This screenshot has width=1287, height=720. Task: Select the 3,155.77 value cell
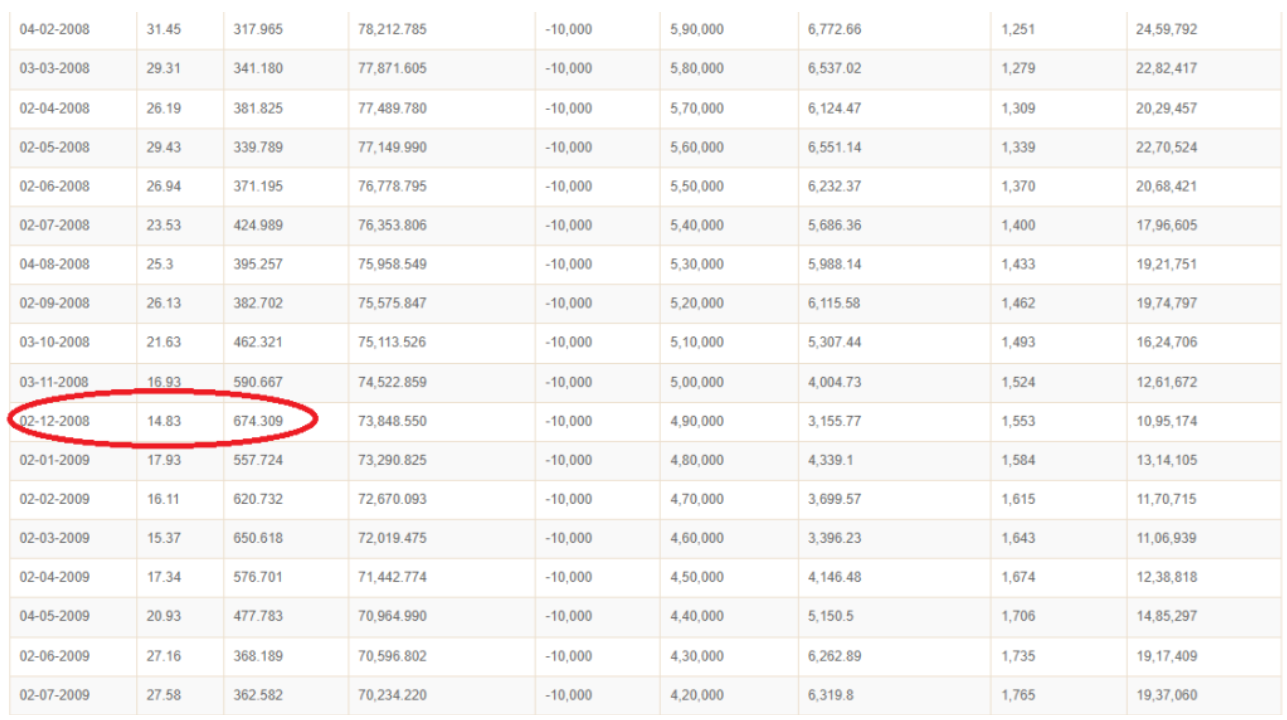tap(834, 421)
